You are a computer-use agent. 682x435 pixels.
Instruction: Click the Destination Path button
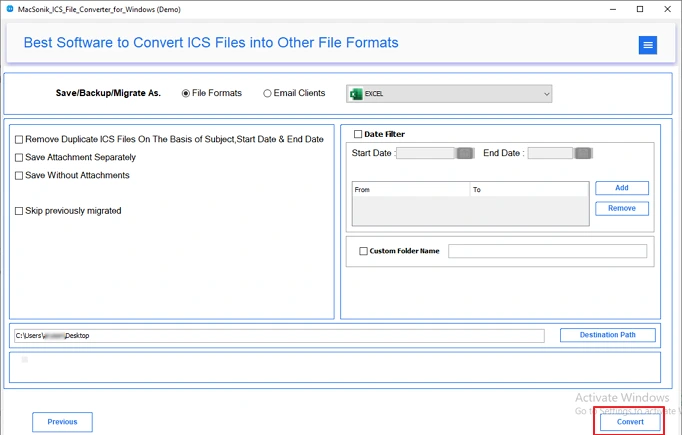pos(608,335)
